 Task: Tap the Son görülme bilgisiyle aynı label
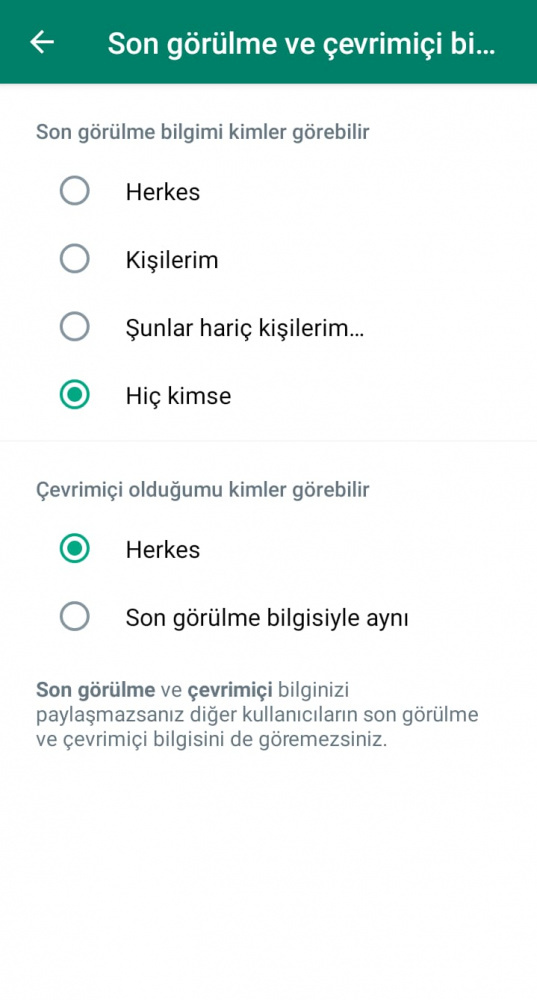pyautogui.click(x=267, y=618)
